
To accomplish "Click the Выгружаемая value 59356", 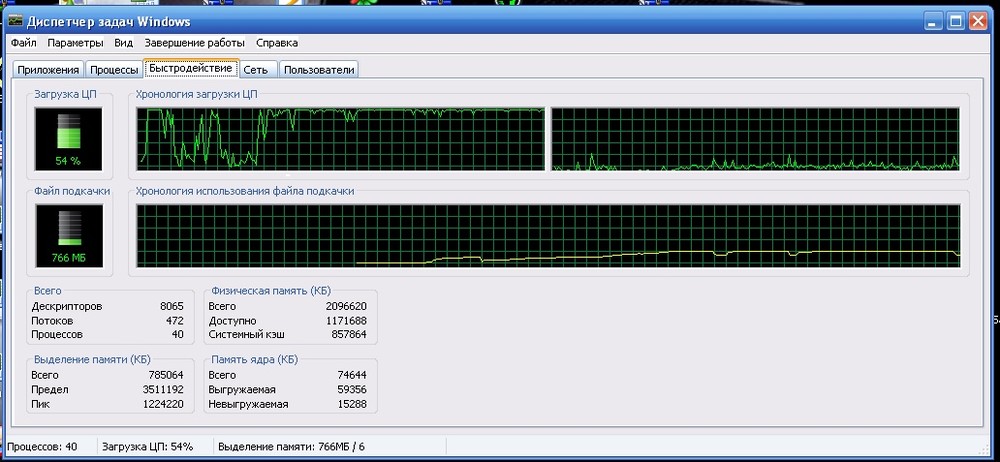I will click(352, 390).
